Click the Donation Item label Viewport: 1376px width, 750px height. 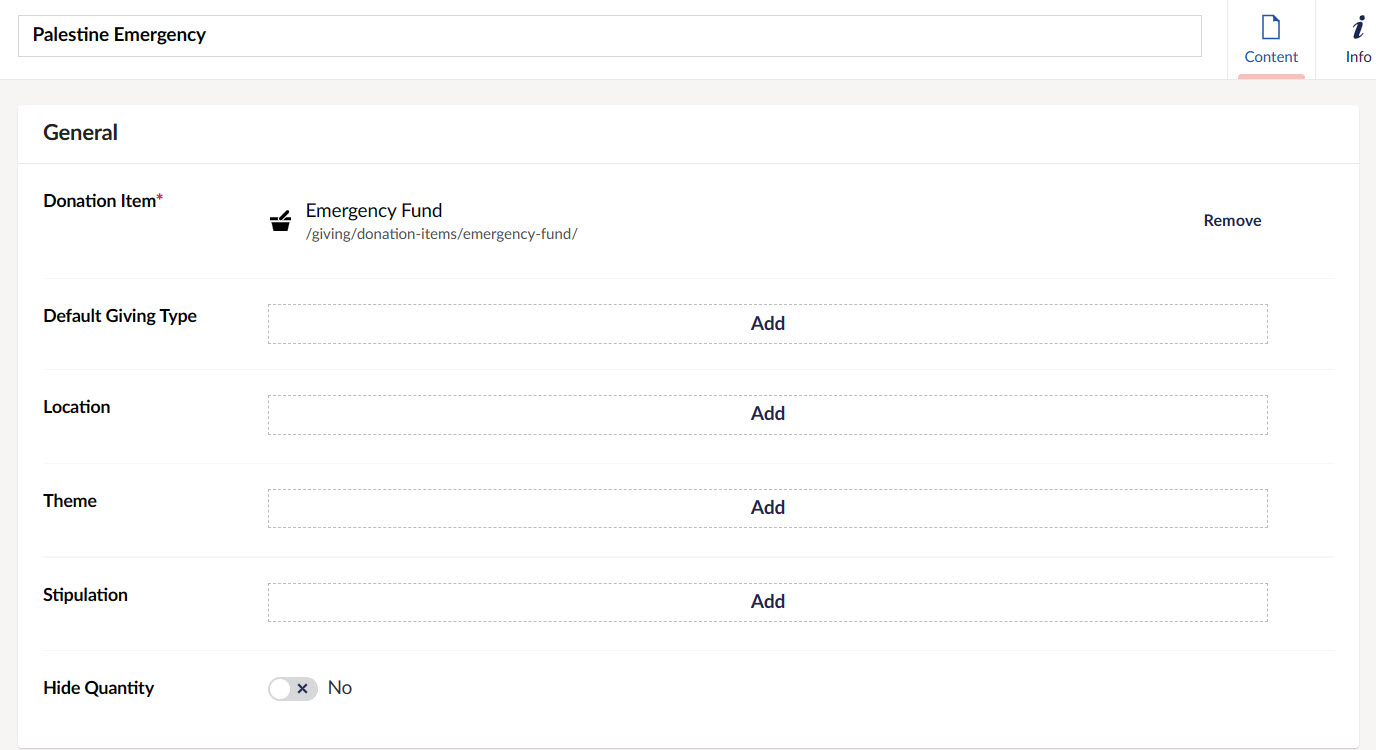coord(103,201)
